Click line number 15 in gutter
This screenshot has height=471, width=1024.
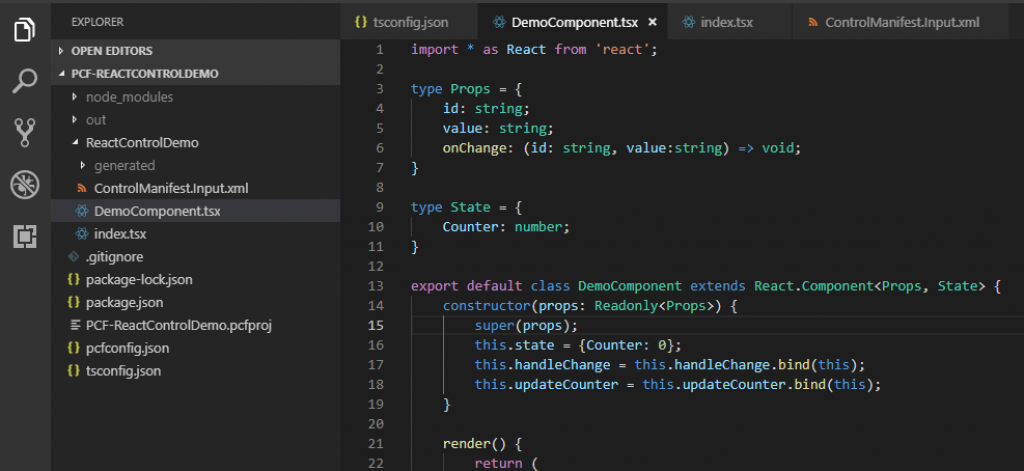tap(376, 325)
